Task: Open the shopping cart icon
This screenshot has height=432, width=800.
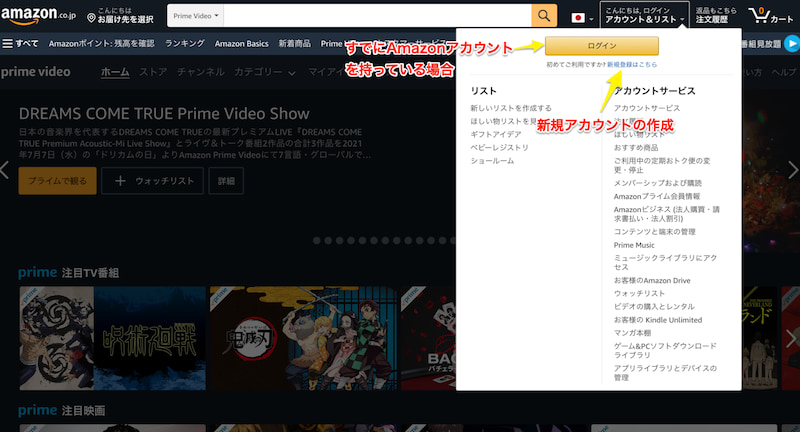Action: point(770,15)
